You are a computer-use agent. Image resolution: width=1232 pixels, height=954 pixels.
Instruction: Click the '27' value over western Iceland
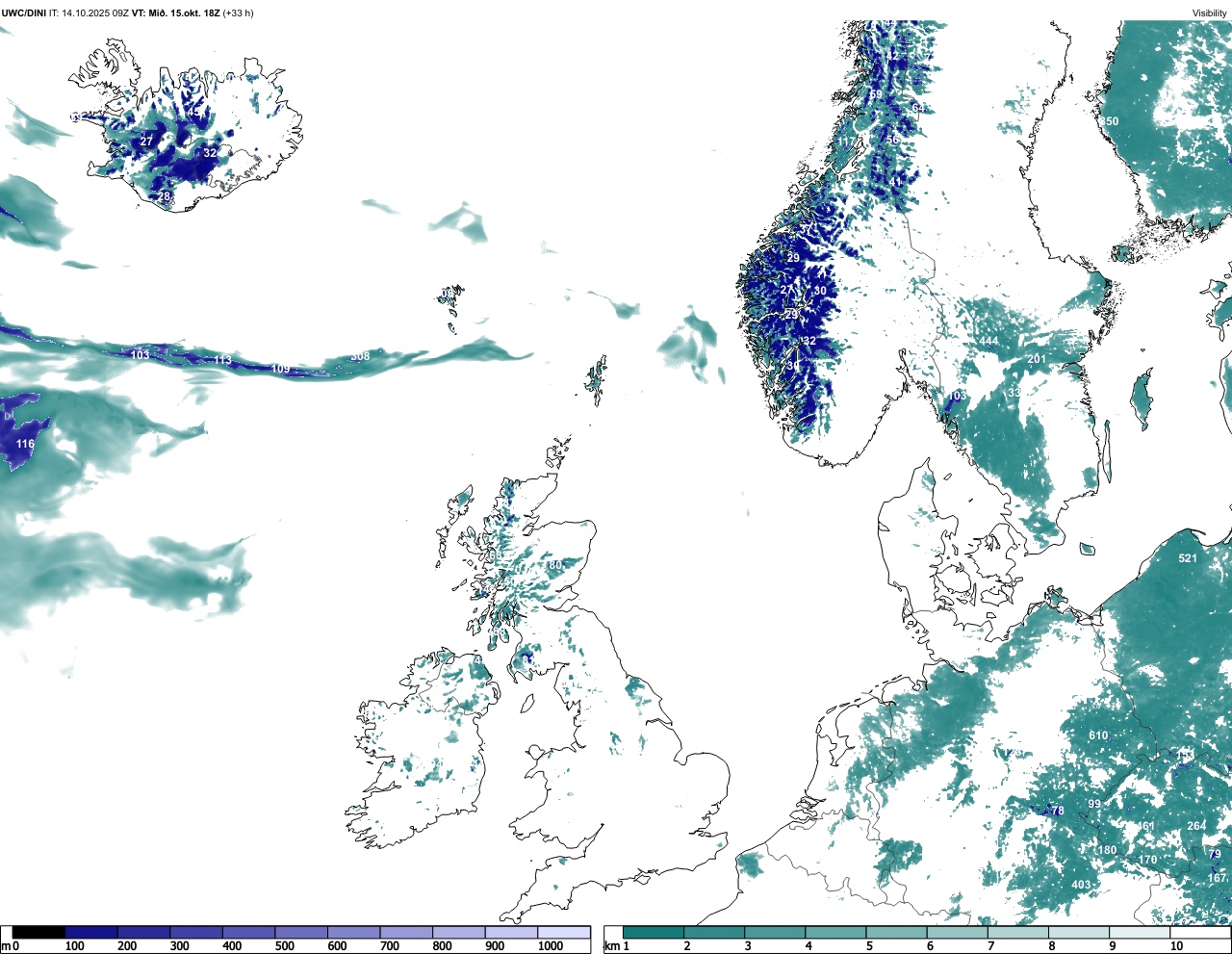[146, 142]
